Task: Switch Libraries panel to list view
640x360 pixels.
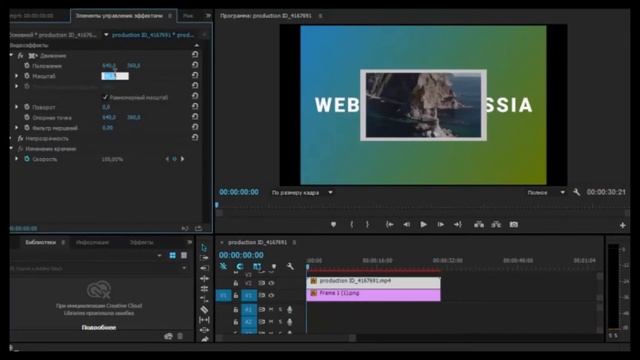Action: coord(184,255)
